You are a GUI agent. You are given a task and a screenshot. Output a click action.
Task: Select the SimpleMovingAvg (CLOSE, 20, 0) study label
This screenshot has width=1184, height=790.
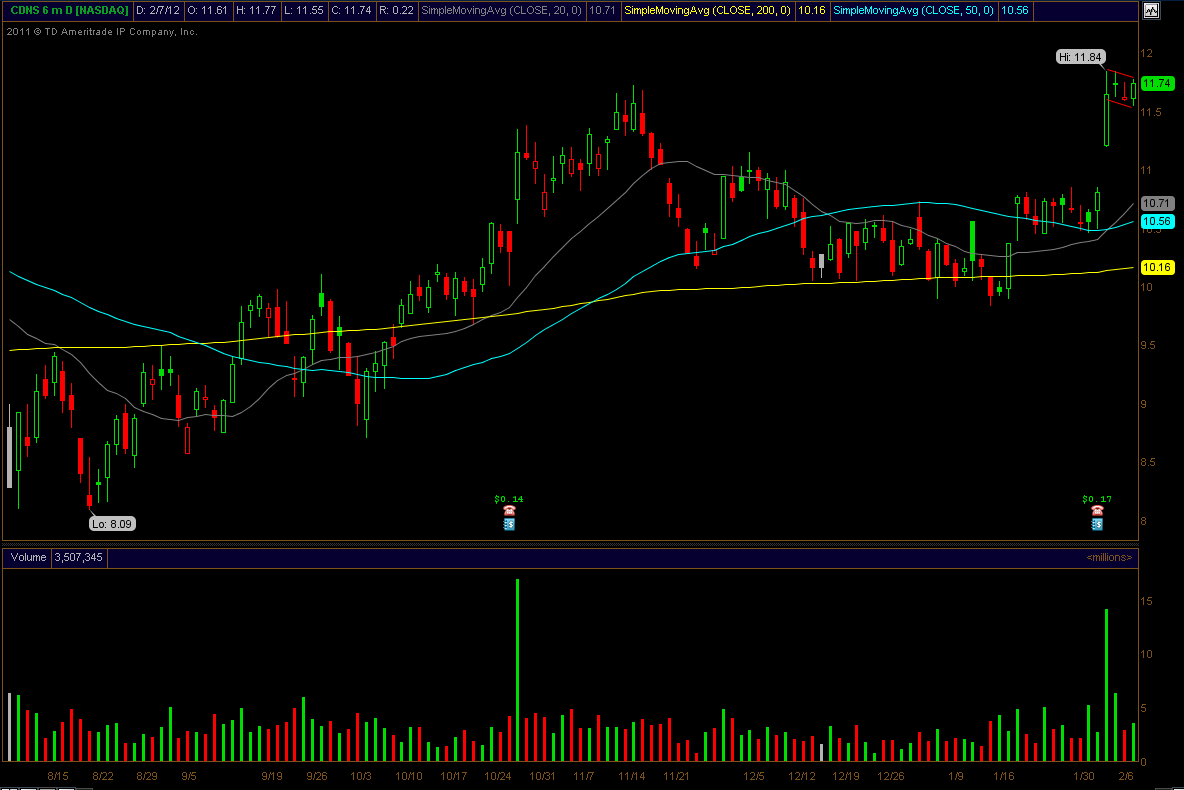[x=501, y=11]
